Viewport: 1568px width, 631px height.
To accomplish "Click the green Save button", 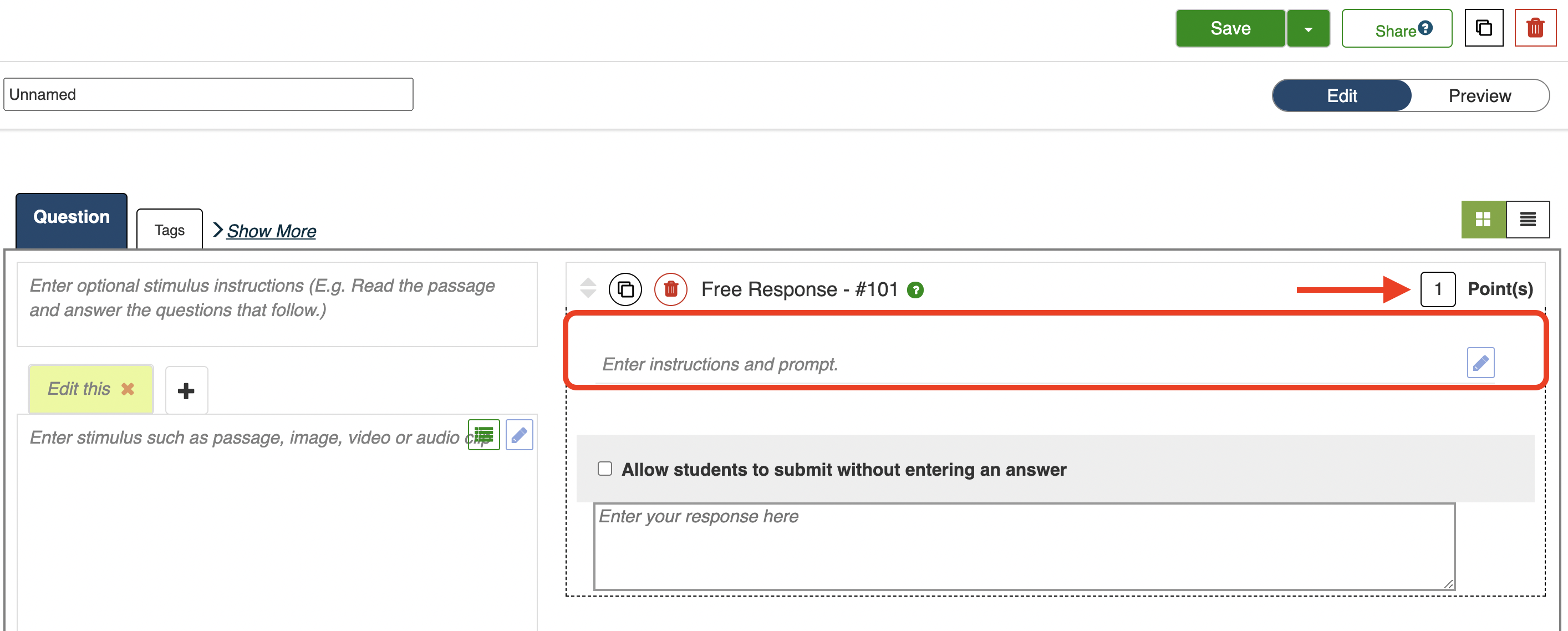I will (1230, 29).
